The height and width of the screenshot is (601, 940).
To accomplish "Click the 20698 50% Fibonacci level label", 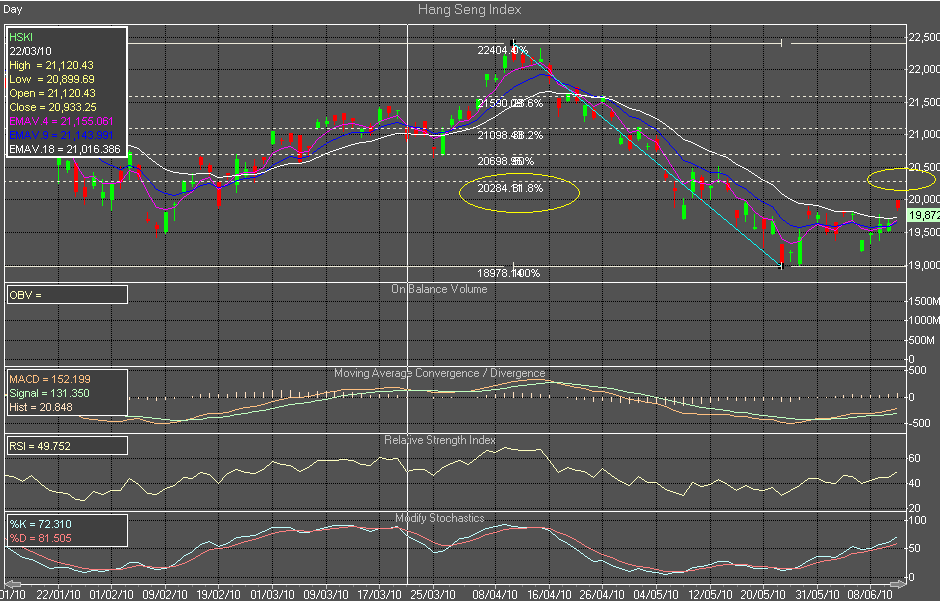I will point(505,161).
